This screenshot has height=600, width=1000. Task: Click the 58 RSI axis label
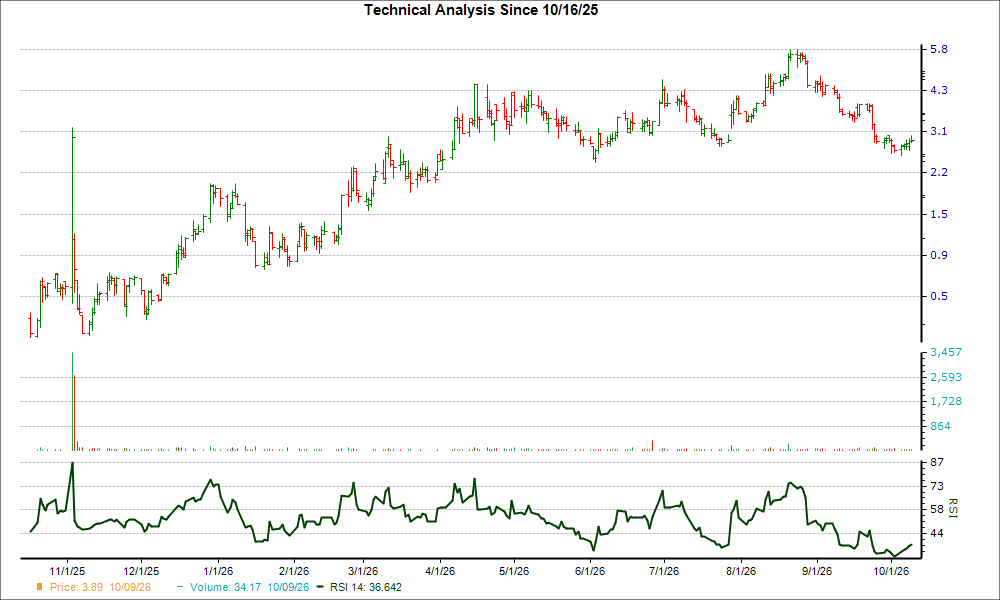pyautogui.click(x=937, y=509)
